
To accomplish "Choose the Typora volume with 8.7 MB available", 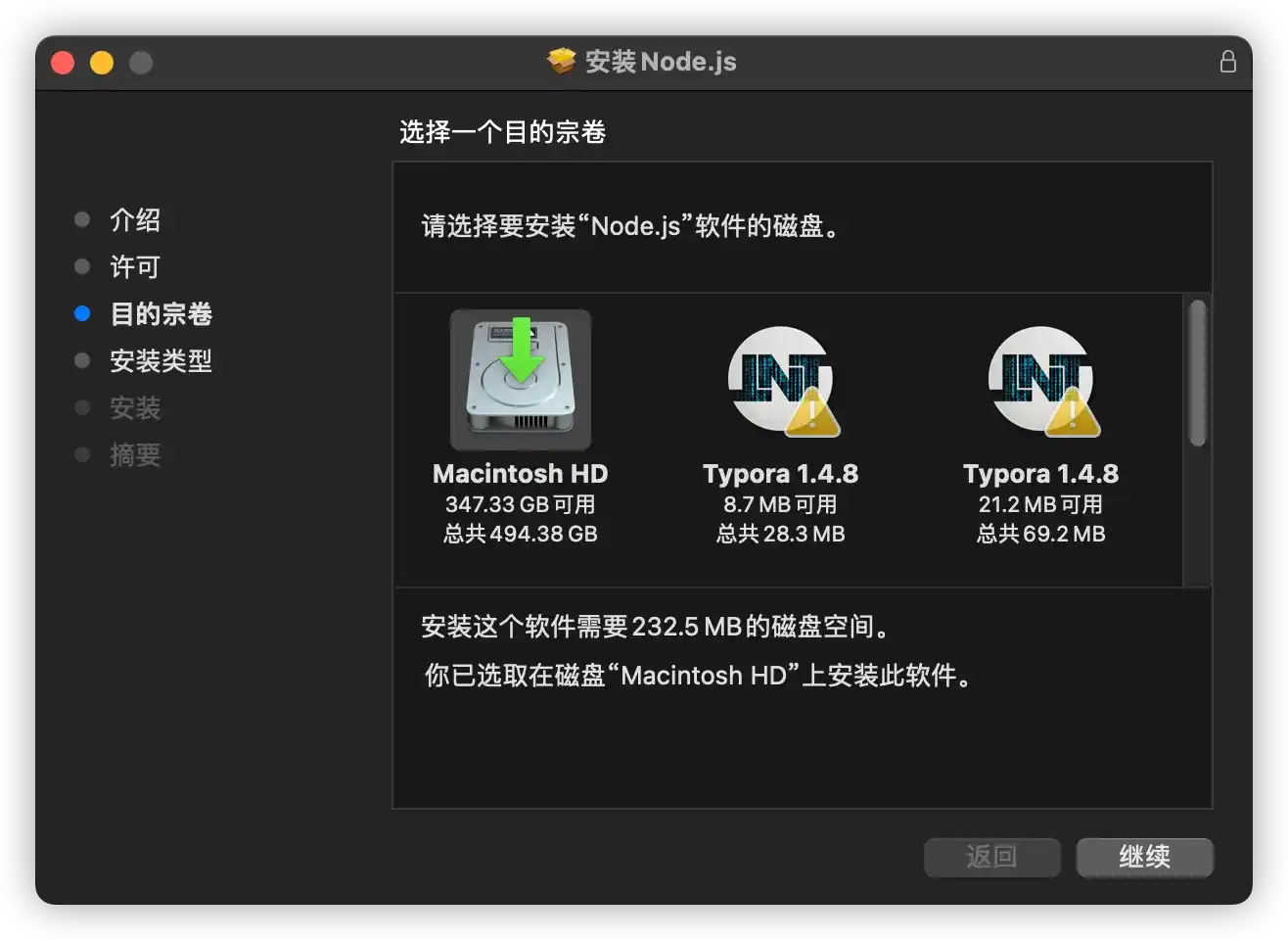I will [783, 381].
